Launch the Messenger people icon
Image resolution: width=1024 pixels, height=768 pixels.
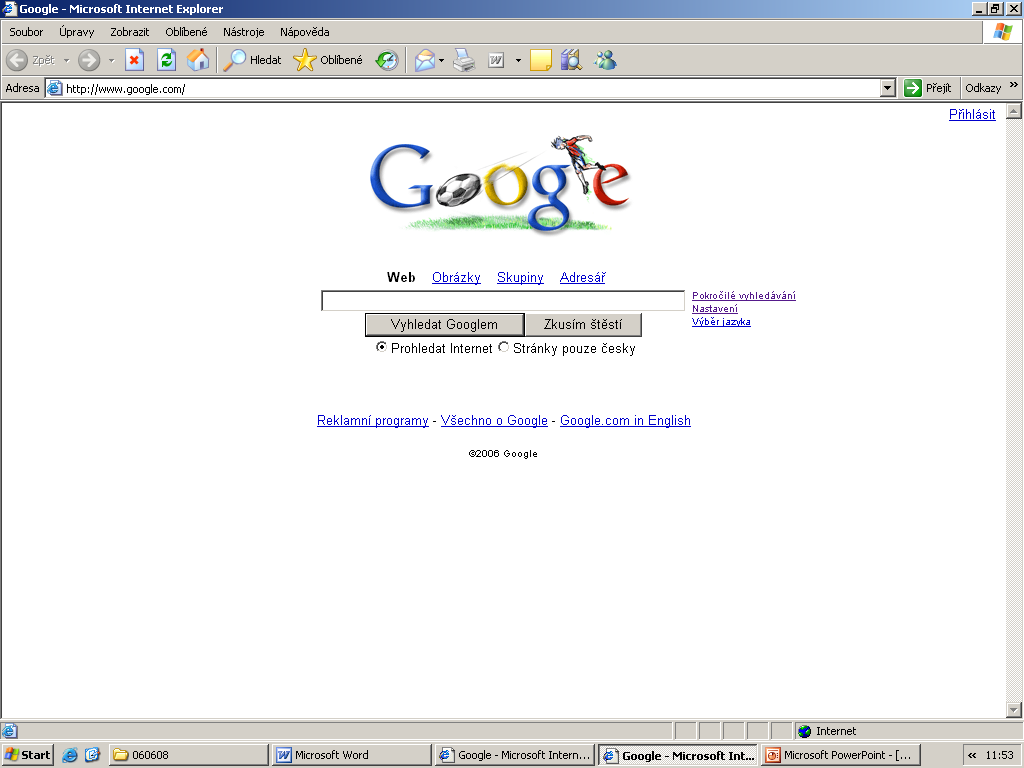pyautogui.click(x=605, y=60)
